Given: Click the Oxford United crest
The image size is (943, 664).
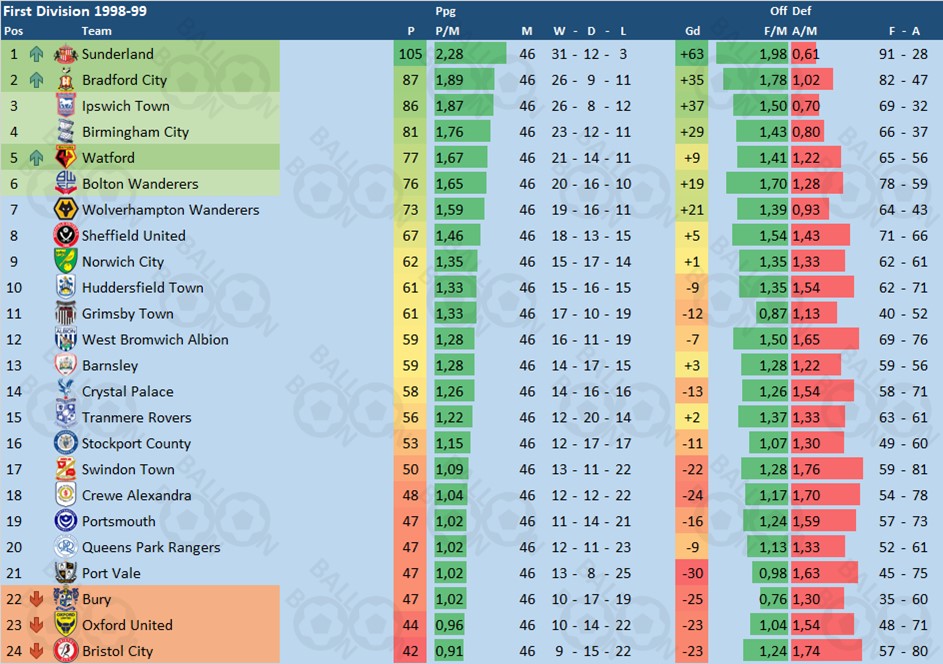Looking at the screenshot, I should [x=66, y=624].
